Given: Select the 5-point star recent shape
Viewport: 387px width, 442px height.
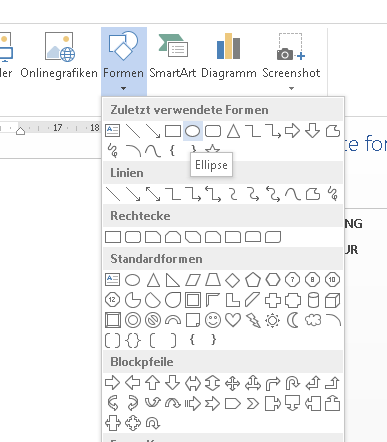Looking at the screenshot, I should tap(212, 149).
